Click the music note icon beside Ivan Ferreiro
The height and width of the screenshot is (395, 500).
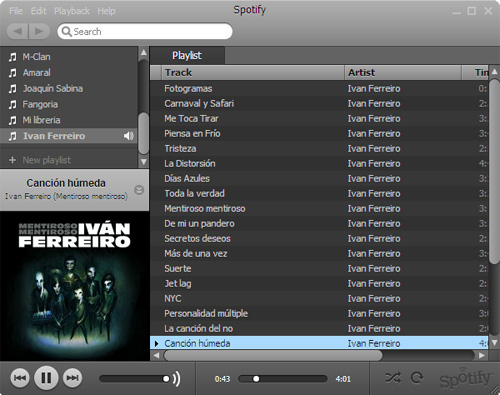click(x=13, y=136)
